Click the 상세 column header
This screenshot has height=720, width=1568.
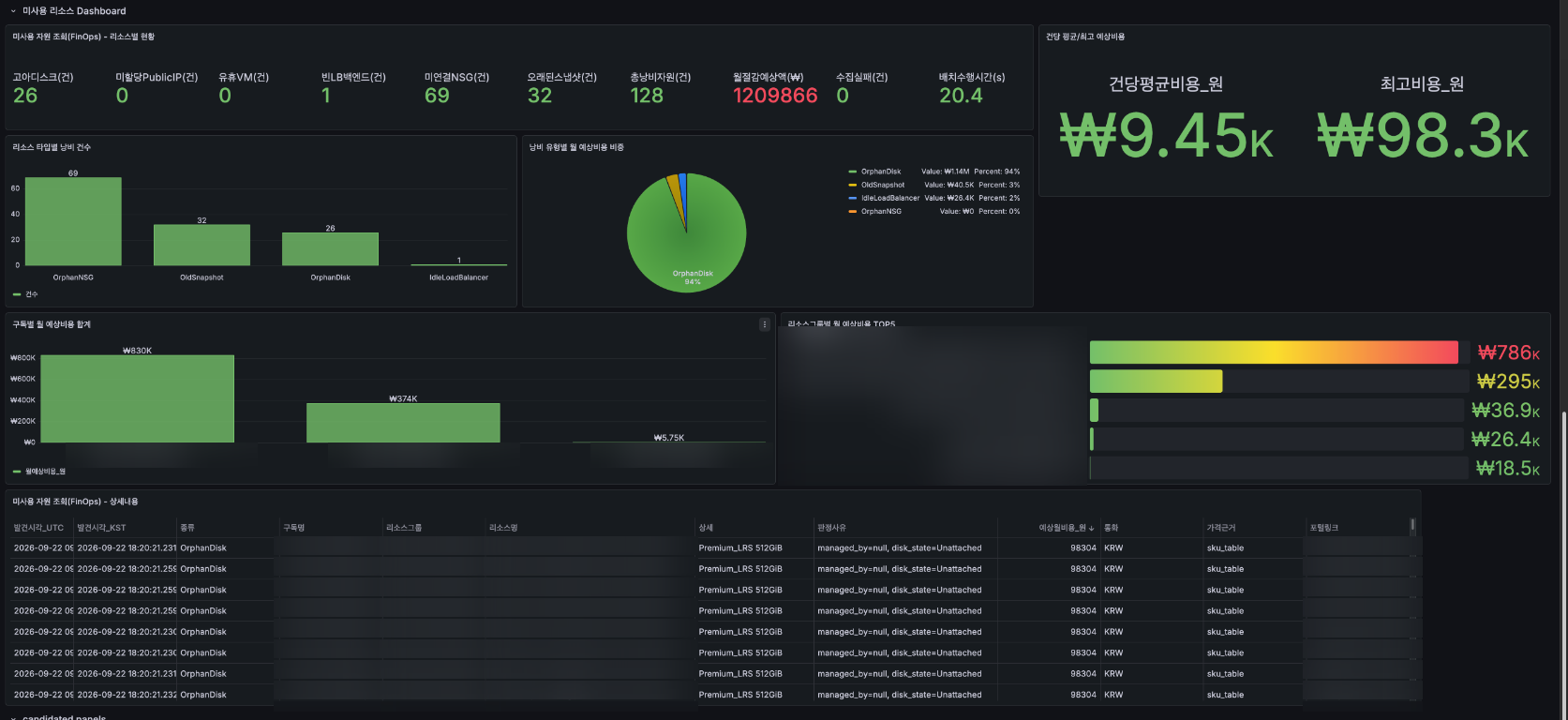tap(706, 528)
